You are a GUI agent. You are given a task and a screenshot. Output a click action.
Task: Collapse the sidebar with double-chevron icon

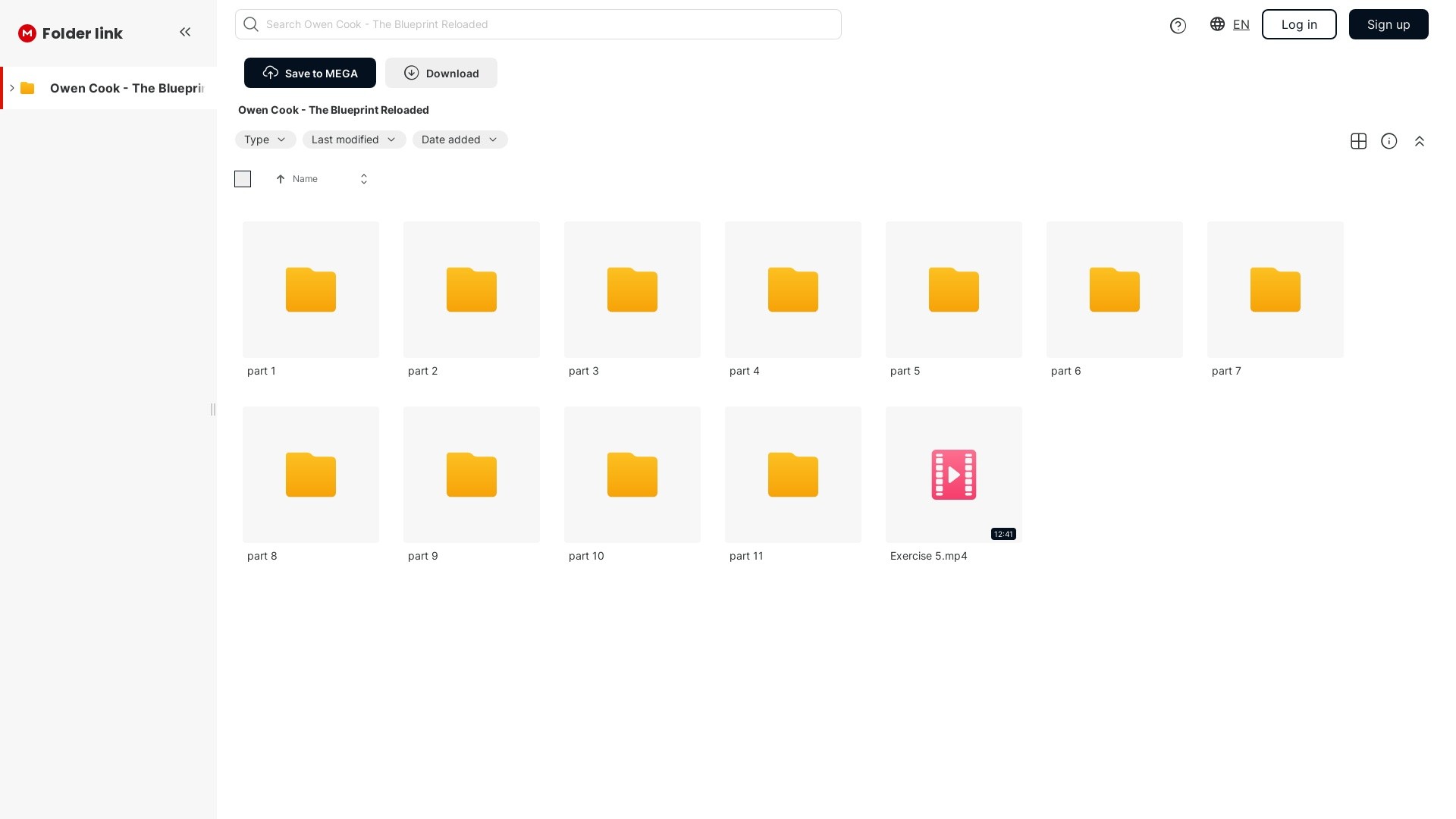pos(185,32)
